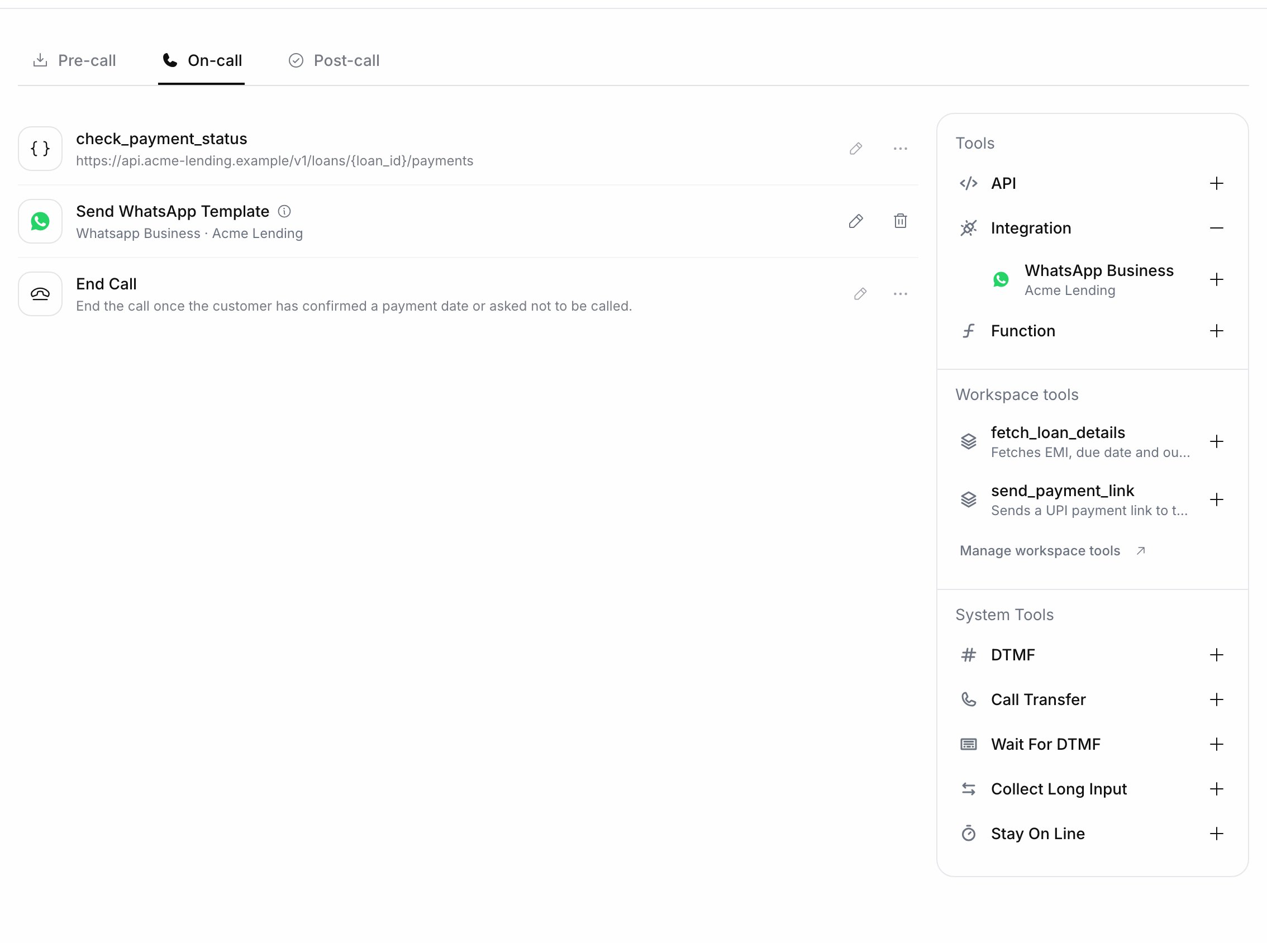Viewport: 1267px width, 952px height.
Task: Add send_payment_link workspace tool
Action: click(1217, 499)
